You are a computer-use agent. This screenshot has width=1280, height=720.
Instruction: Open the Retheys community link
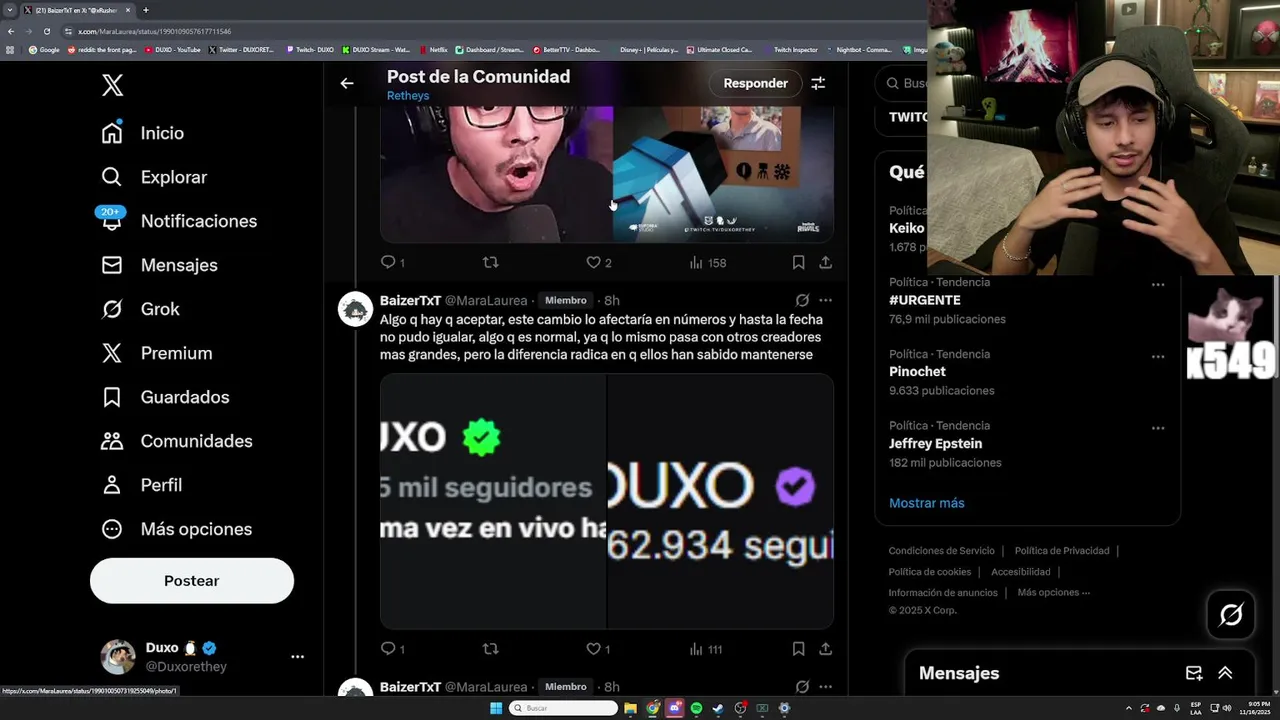tap(408, 96)
